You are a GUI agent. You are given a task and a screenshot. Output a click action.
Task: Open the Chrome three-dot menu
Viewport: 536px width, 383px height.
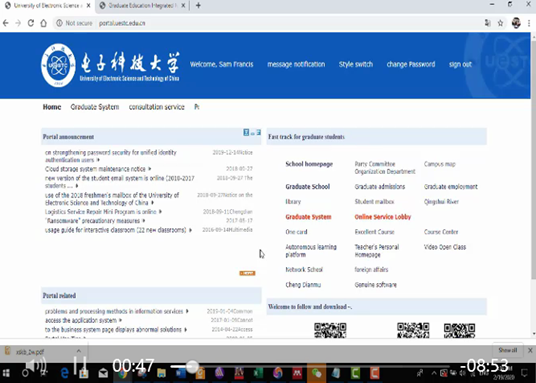pyautogui.click(x=529, y=23)
